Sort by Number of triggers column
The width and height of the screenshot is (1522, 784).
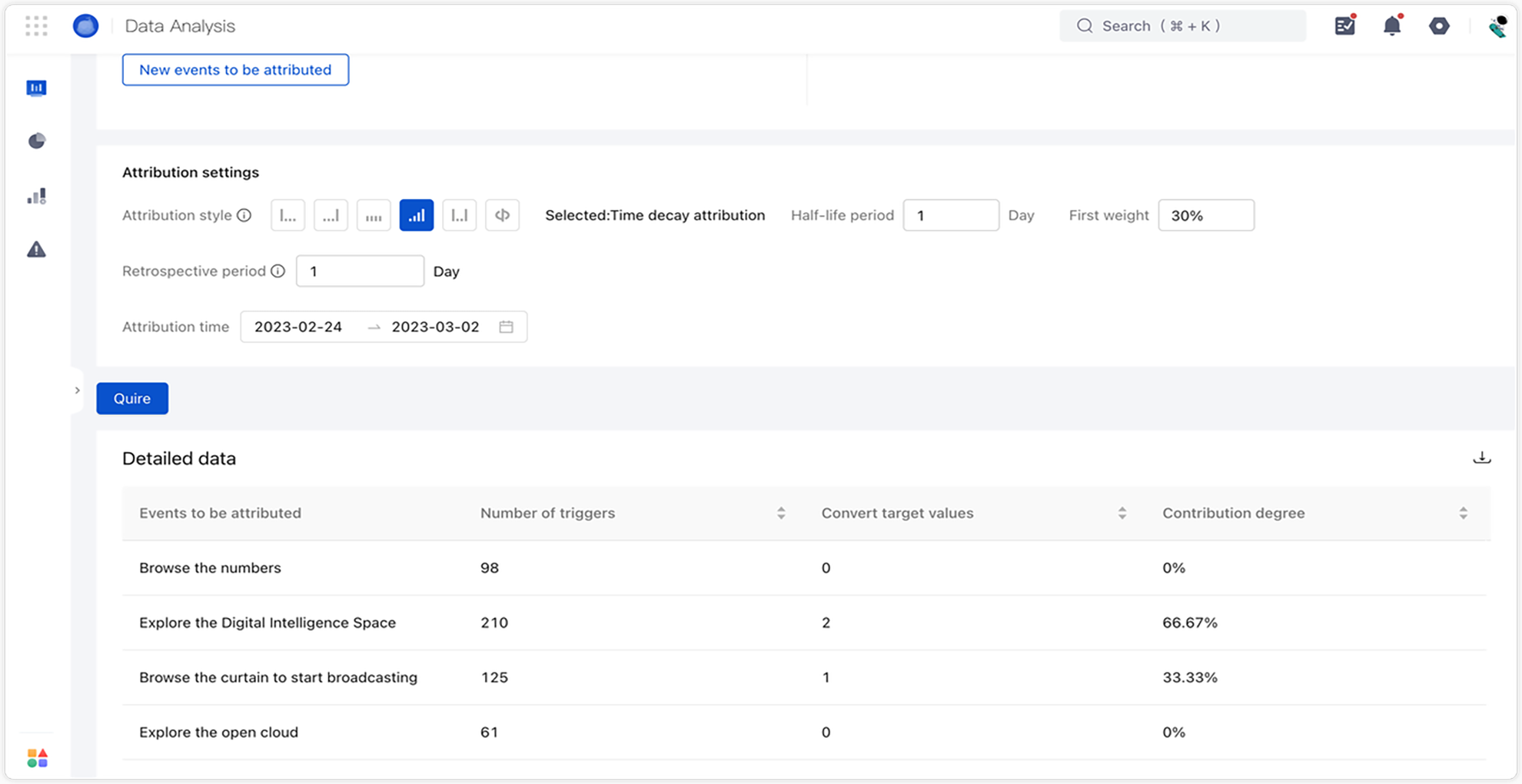(x=781, y=513)
